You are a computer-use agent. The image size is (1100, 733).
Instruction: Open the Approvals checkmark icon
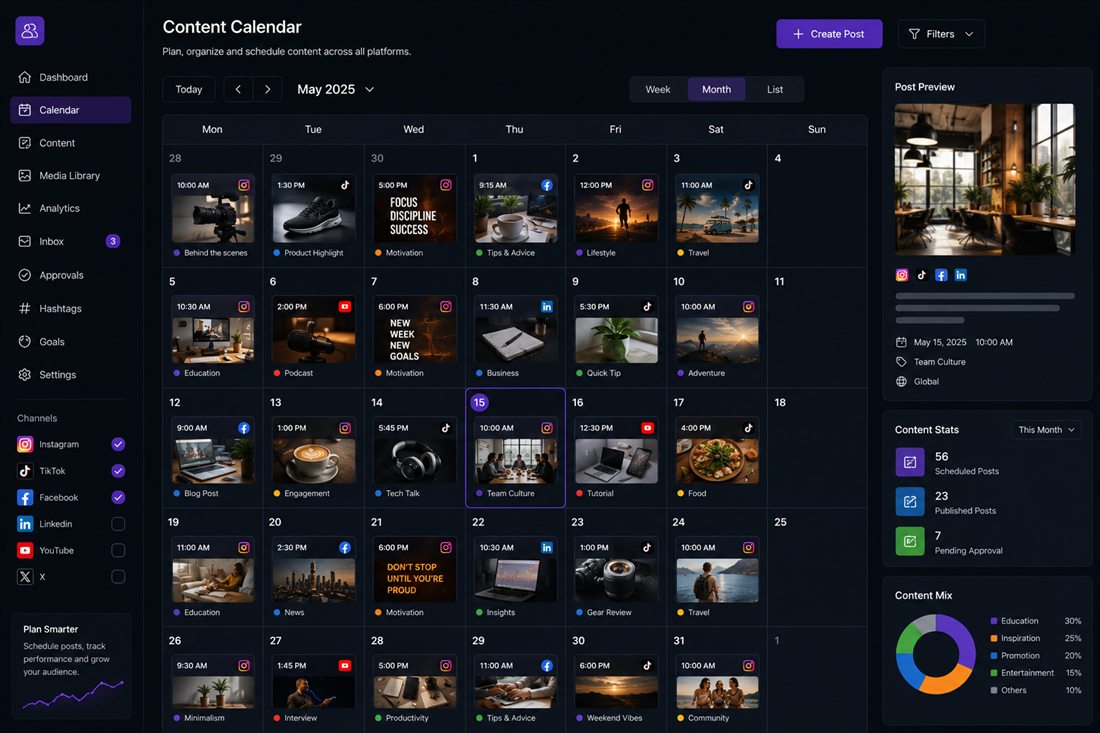coord(25,275)
